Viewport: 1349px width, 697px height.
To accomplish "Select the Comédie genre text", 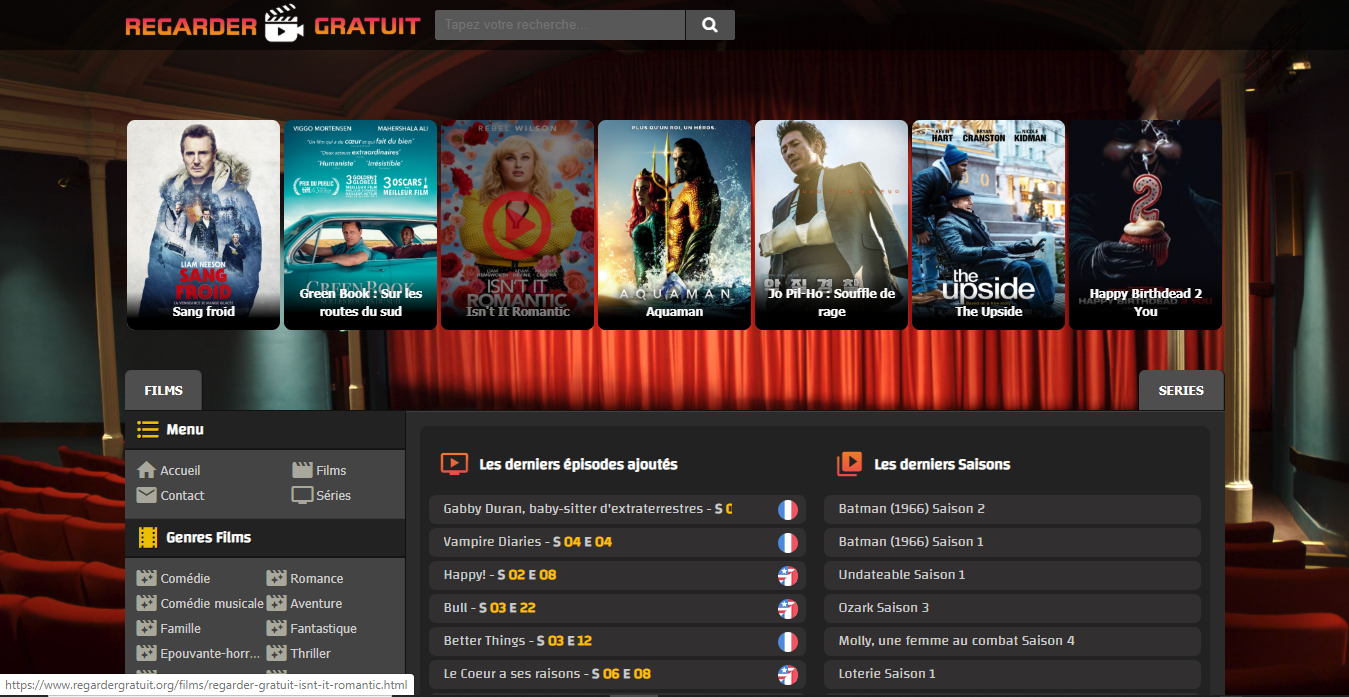I will 185,579.
